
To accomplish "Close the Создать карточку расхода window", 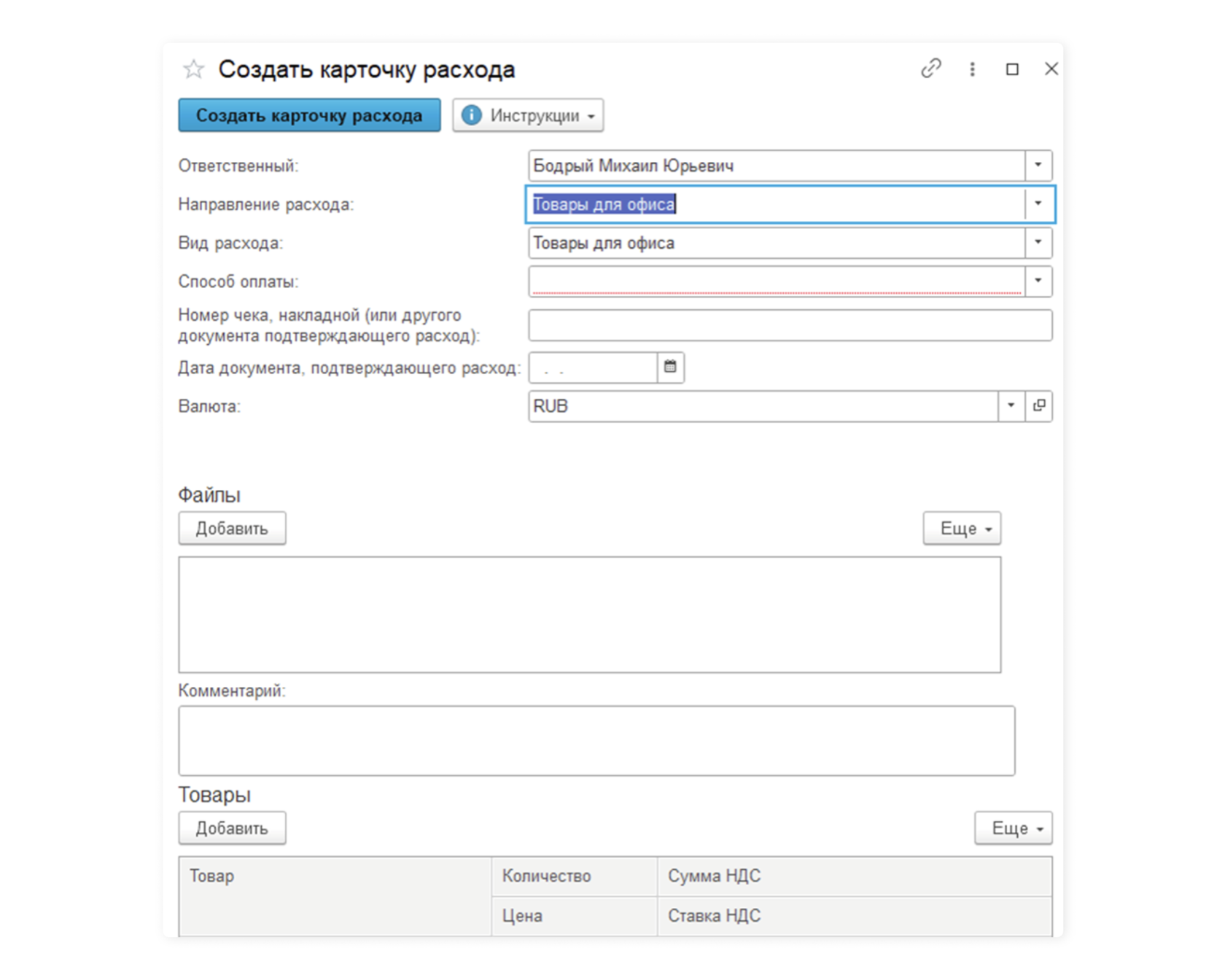I will 1051,69.
